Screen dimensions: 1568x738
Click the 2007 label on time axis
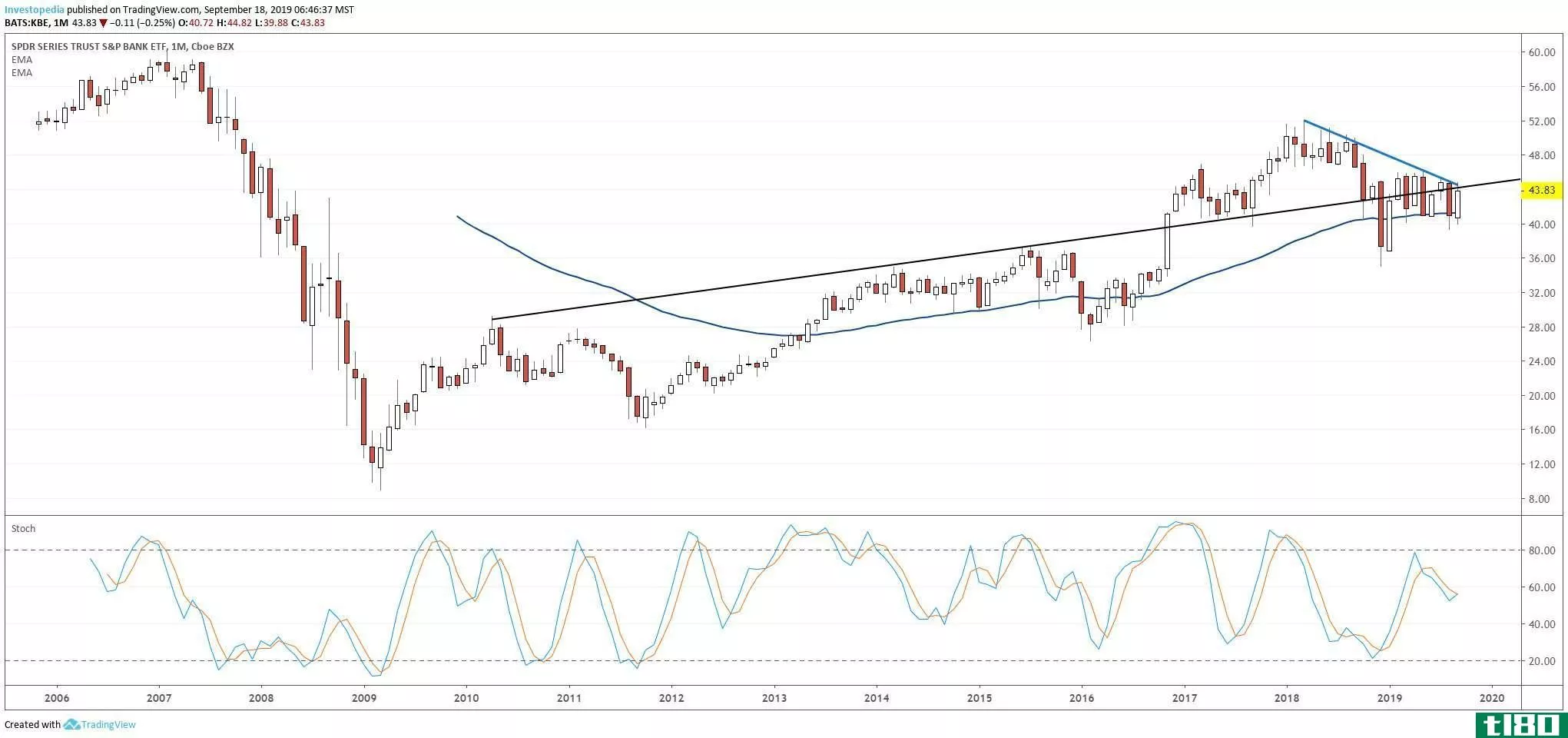pos(159,698)
